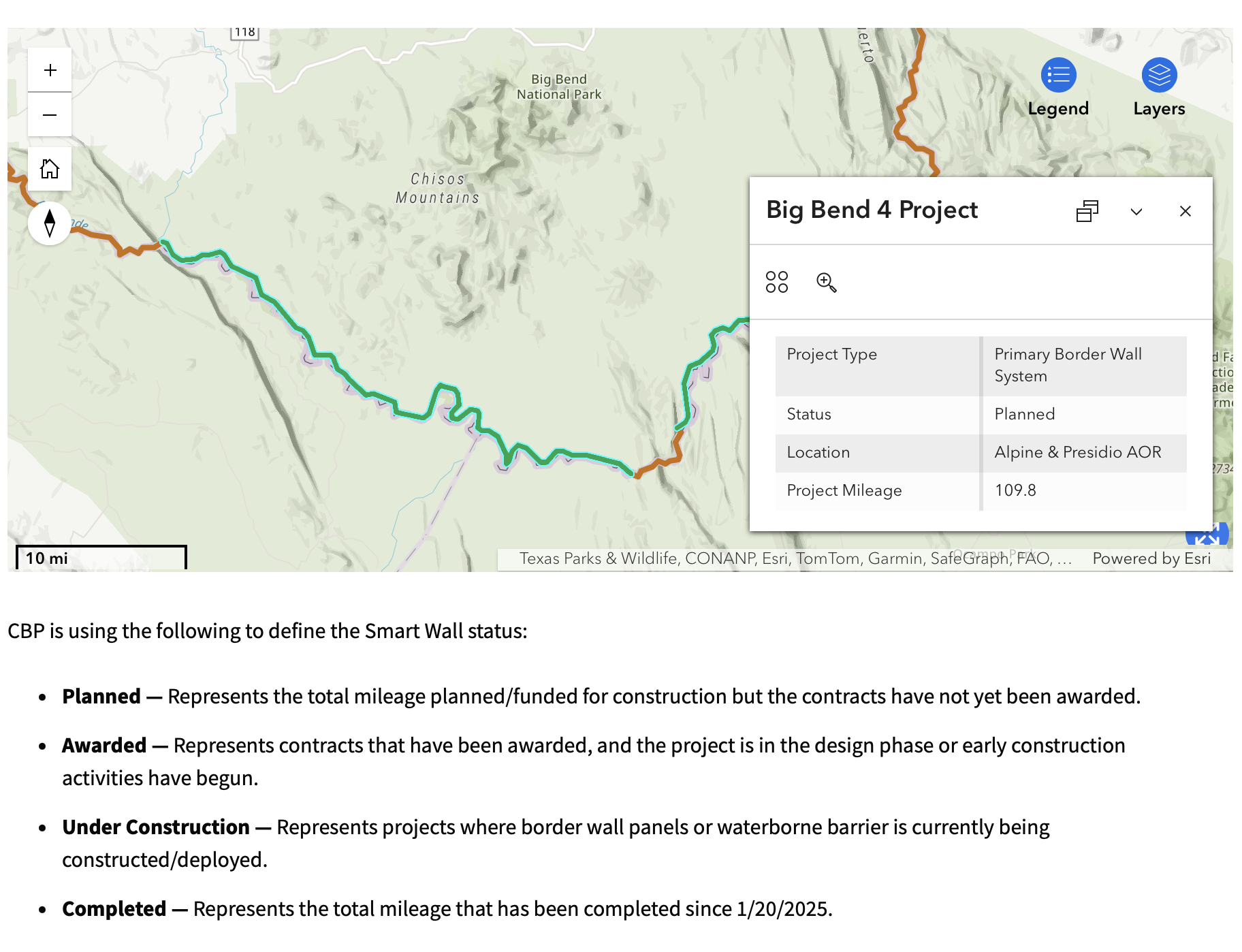Viewport: 1242px width, 952px height.
Task: Reset map compass orientation
Action: pyautogui.click(x=50, y=223)
